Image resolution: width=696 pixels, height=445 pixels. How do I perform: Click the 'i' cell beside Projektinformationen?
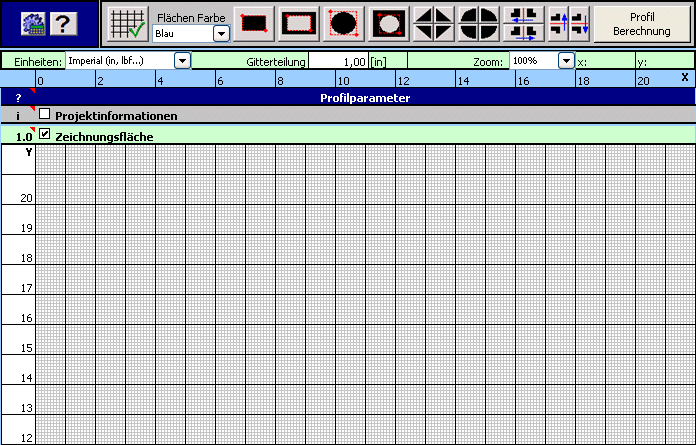[x=18, y=116]
